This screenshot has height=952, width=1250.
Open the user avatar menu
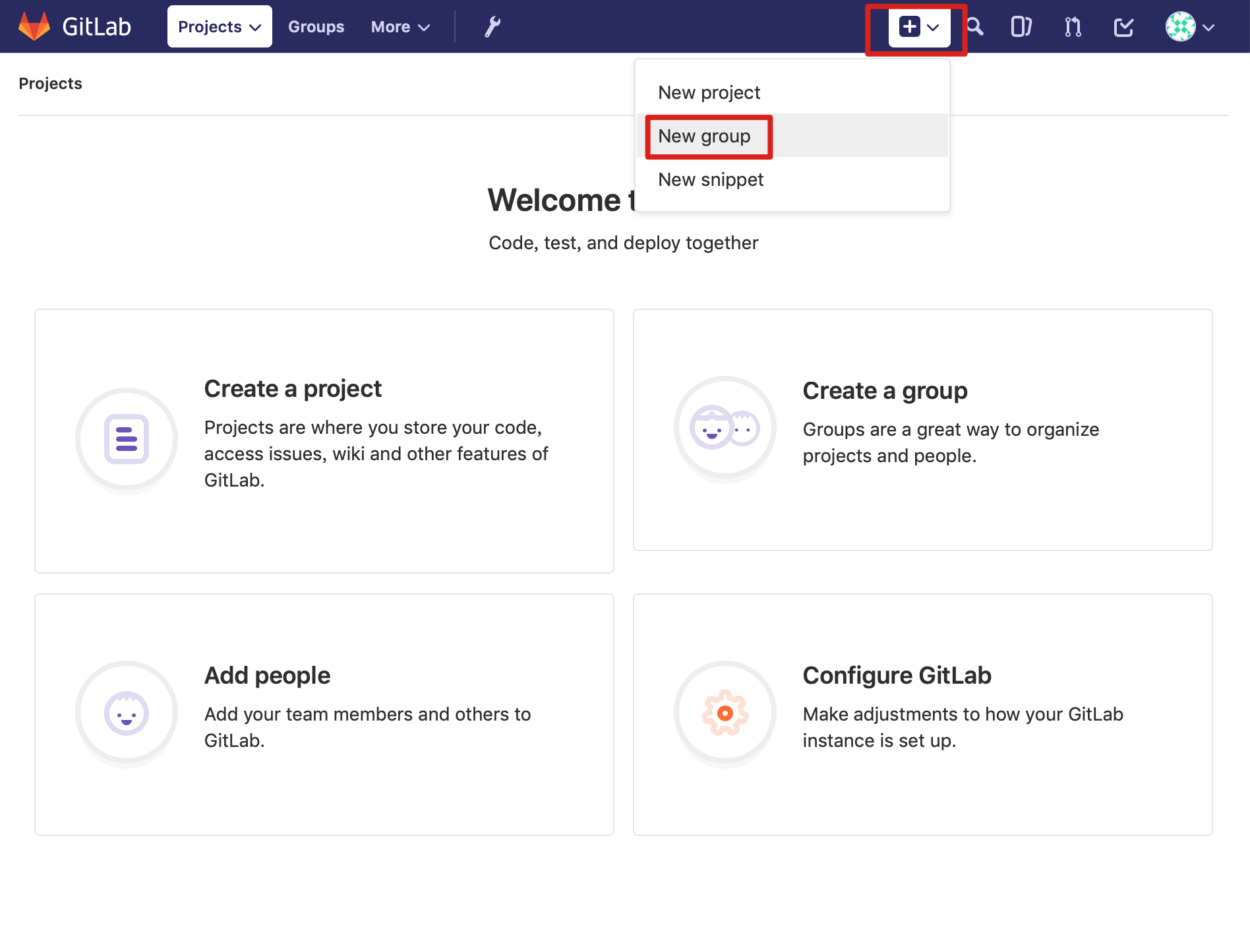pos(1190,27)
